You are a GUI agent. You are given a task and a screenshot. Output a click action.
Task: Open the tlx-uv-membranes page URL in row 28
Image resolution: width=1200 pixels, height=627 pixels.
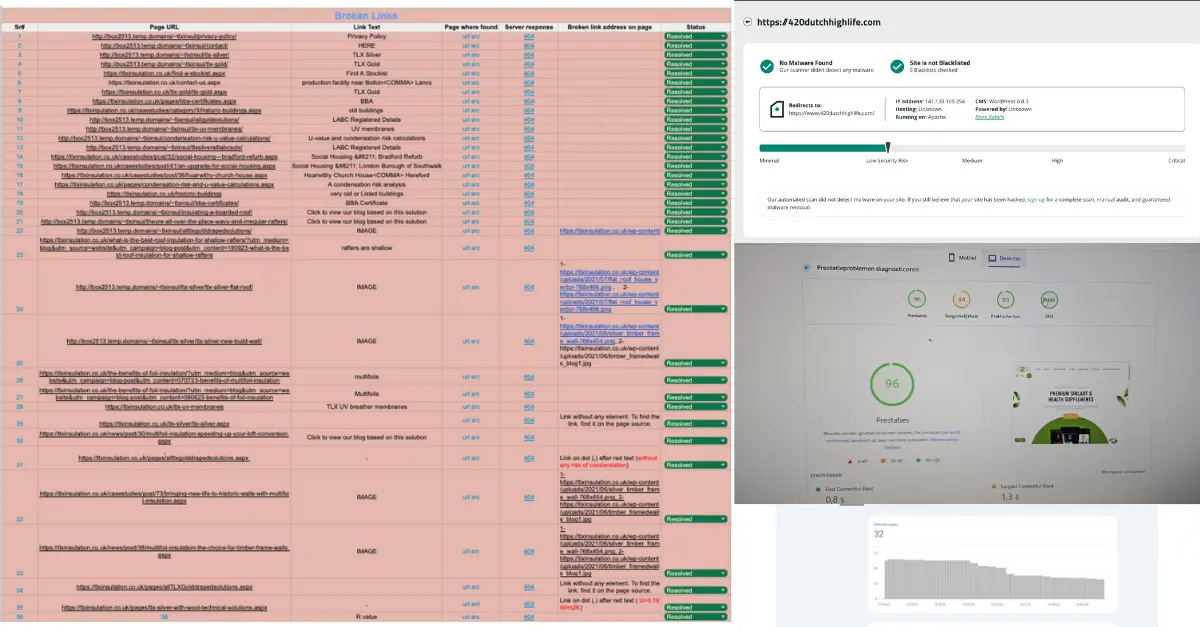[x=164, y=407]
